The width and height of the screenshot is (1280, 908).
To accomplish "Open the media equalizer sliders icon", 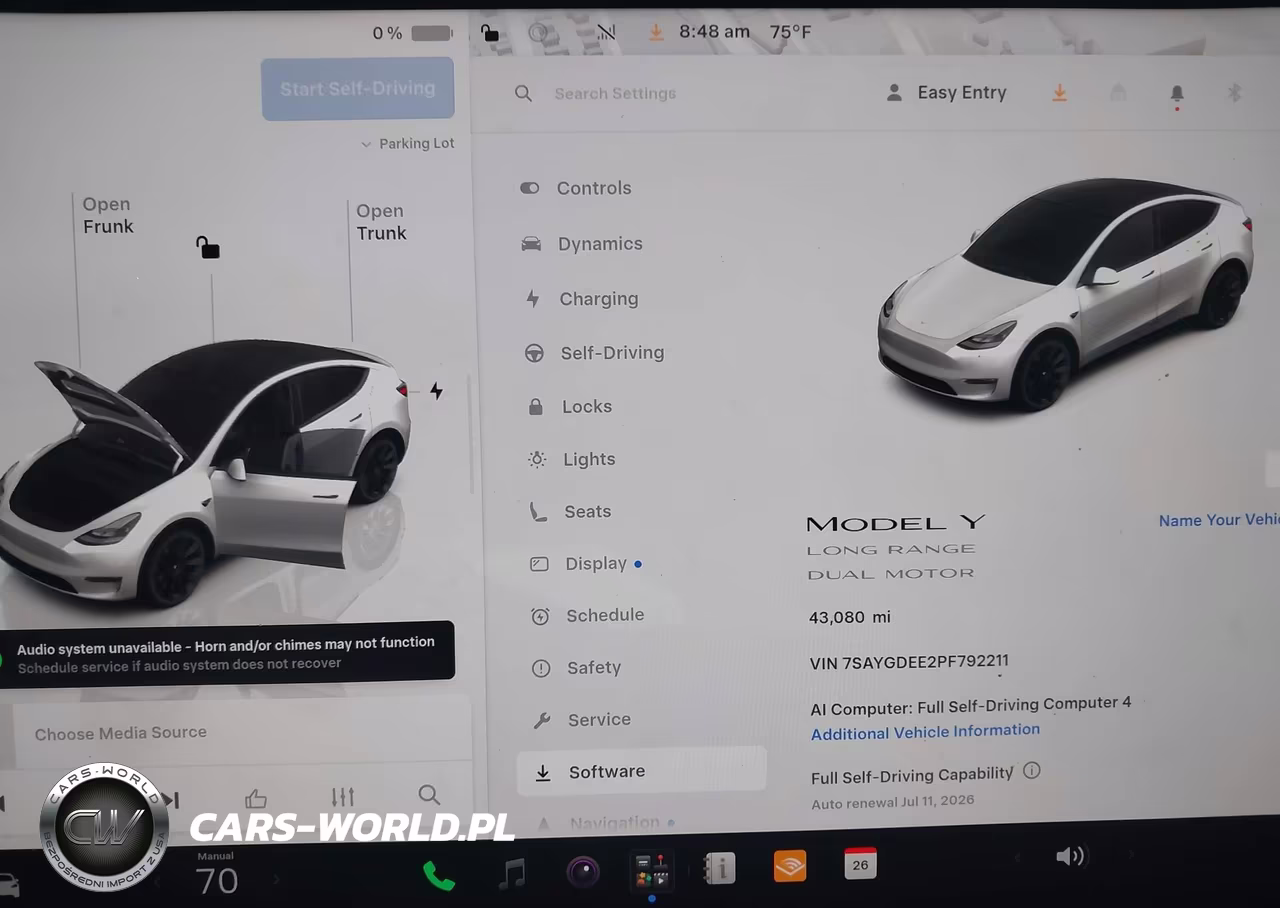I will [x=343, y=797].
